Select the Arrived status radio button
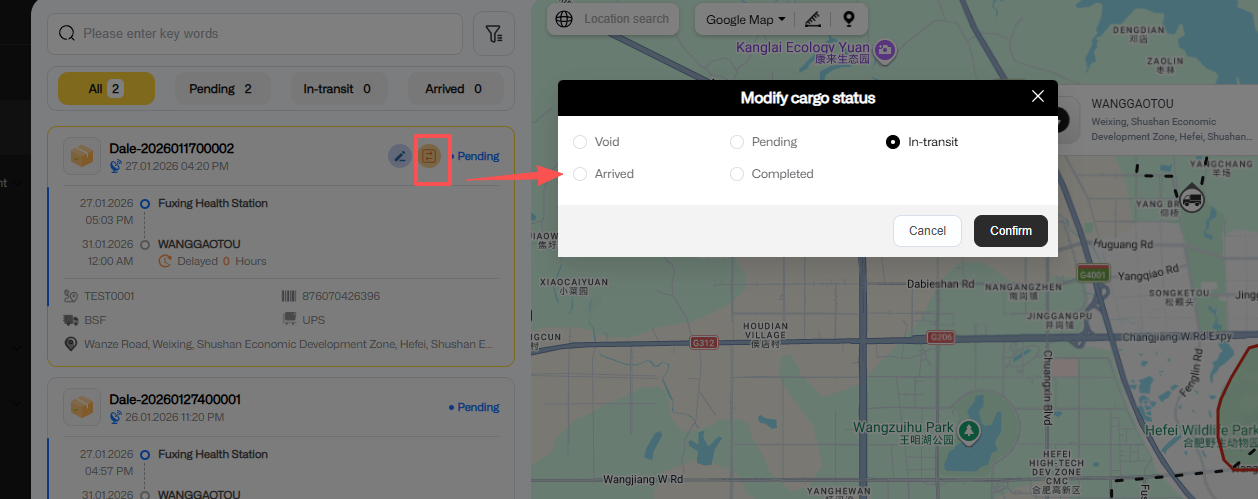The width and height of the screenshot is (1258, 499). click(x=580, y=174)
